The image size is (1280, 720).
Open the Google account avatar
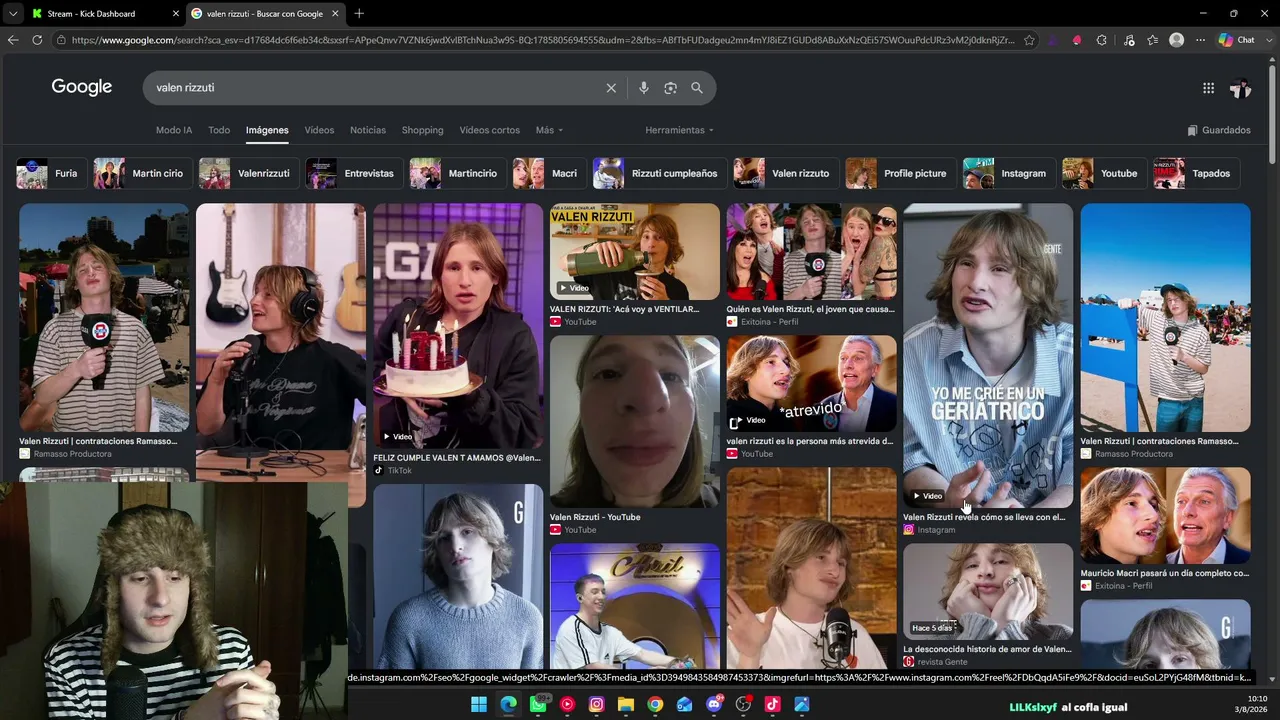tap(1241, 88)
